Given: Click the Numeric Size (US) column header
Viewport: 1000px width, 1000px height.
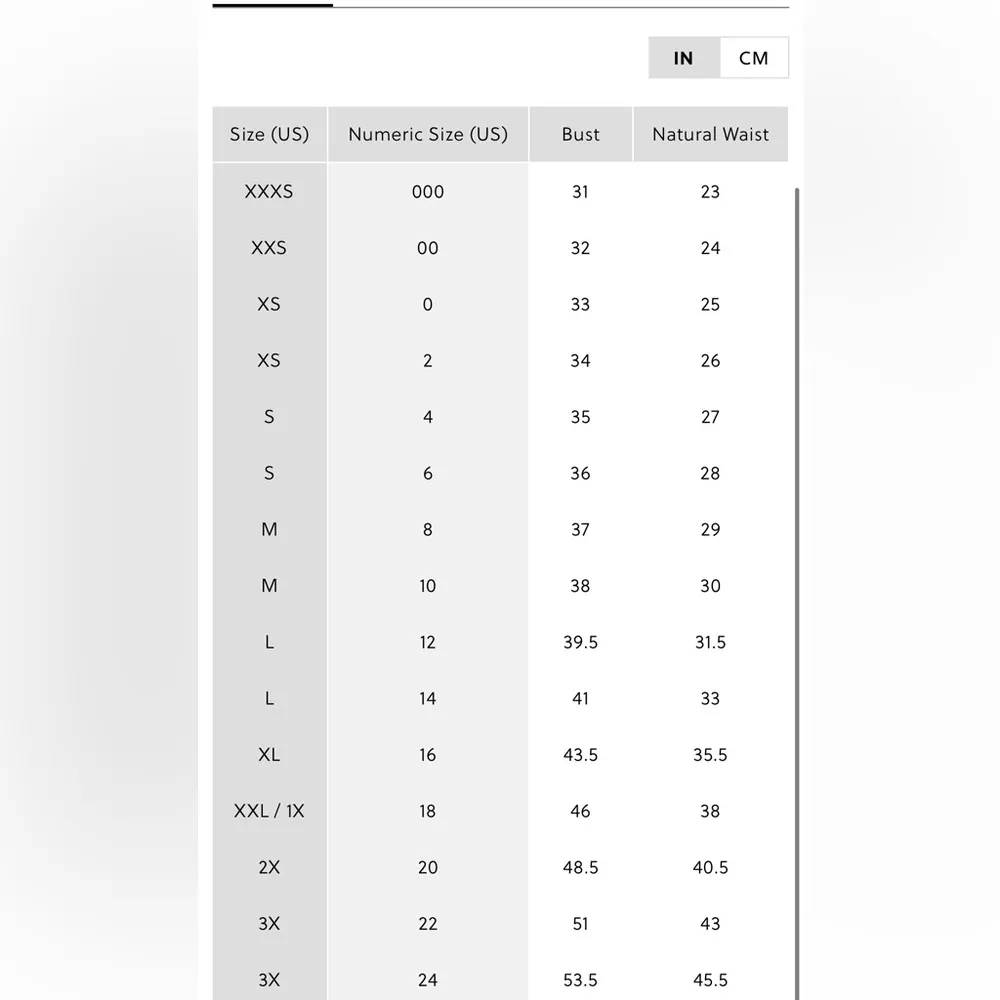Looking at the screenshot, I should (x=428, y=134).
